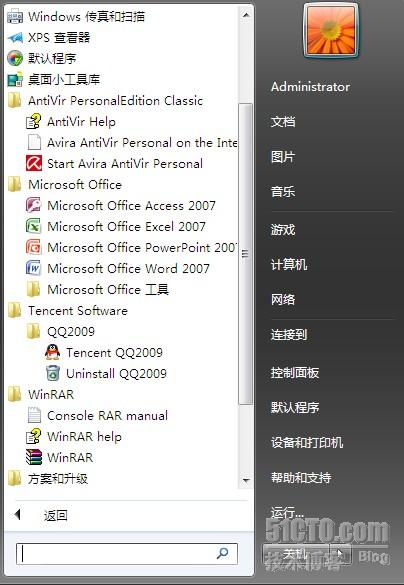This screenshot has height=585, width=404.
Task: Click the Access 2007 key icon
Action: click(34, 206)
